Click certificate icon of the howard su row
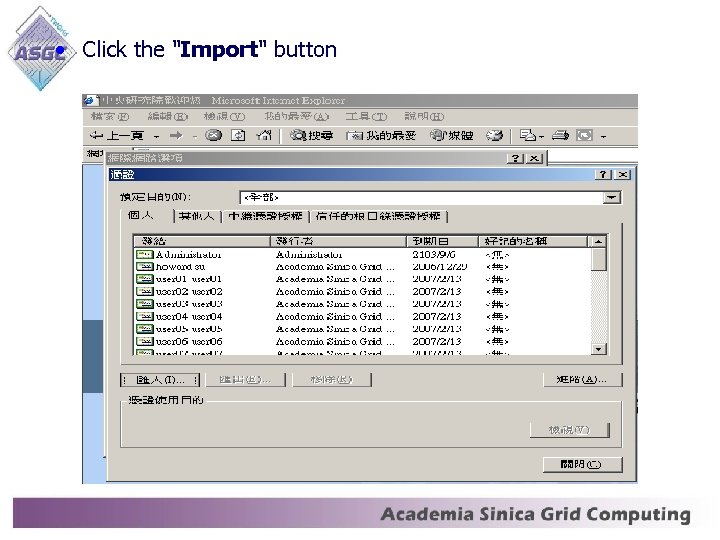Viewport: 720px width, 540px height. [x=145, y=266]
